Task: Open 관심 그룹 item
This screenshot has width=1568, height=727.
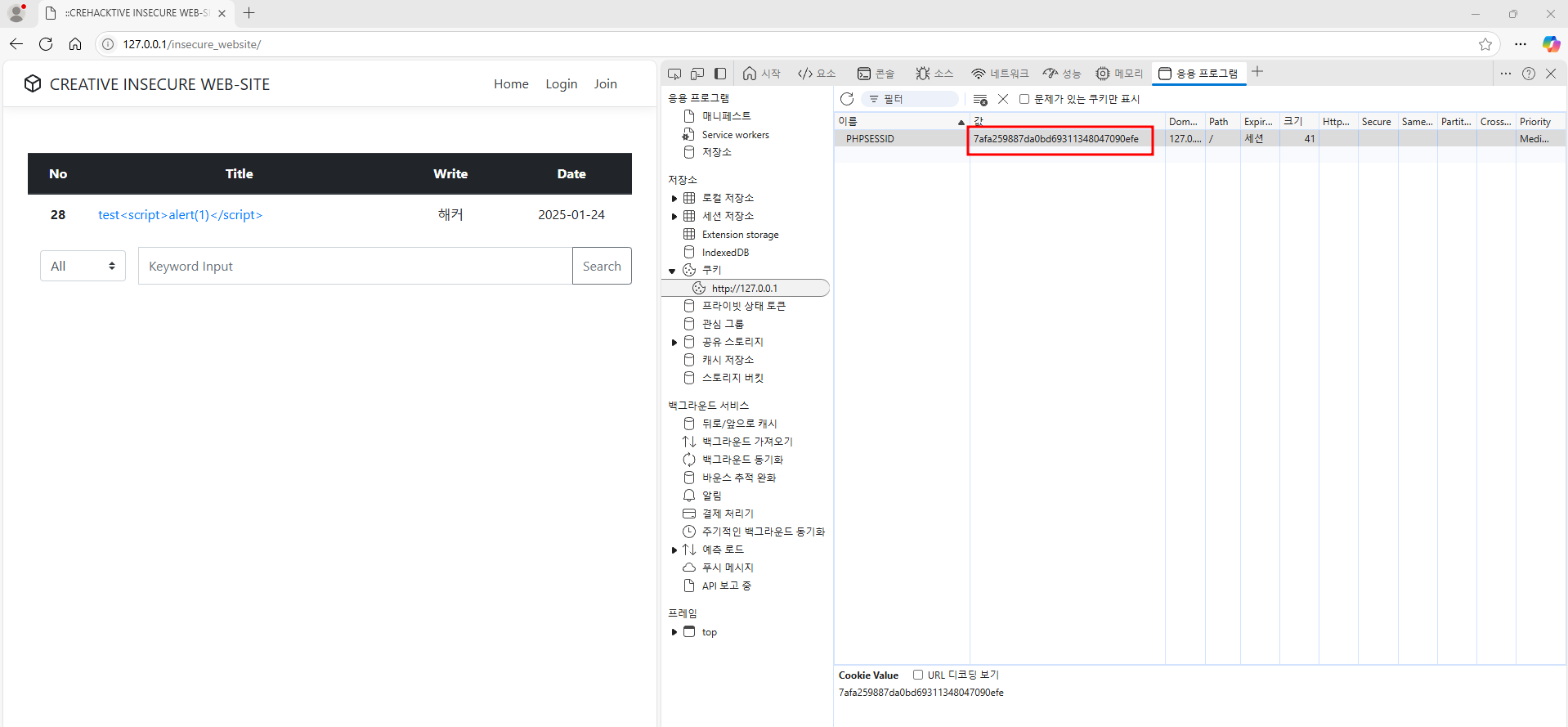Action: pyautogui.click(x=723, y=324)
